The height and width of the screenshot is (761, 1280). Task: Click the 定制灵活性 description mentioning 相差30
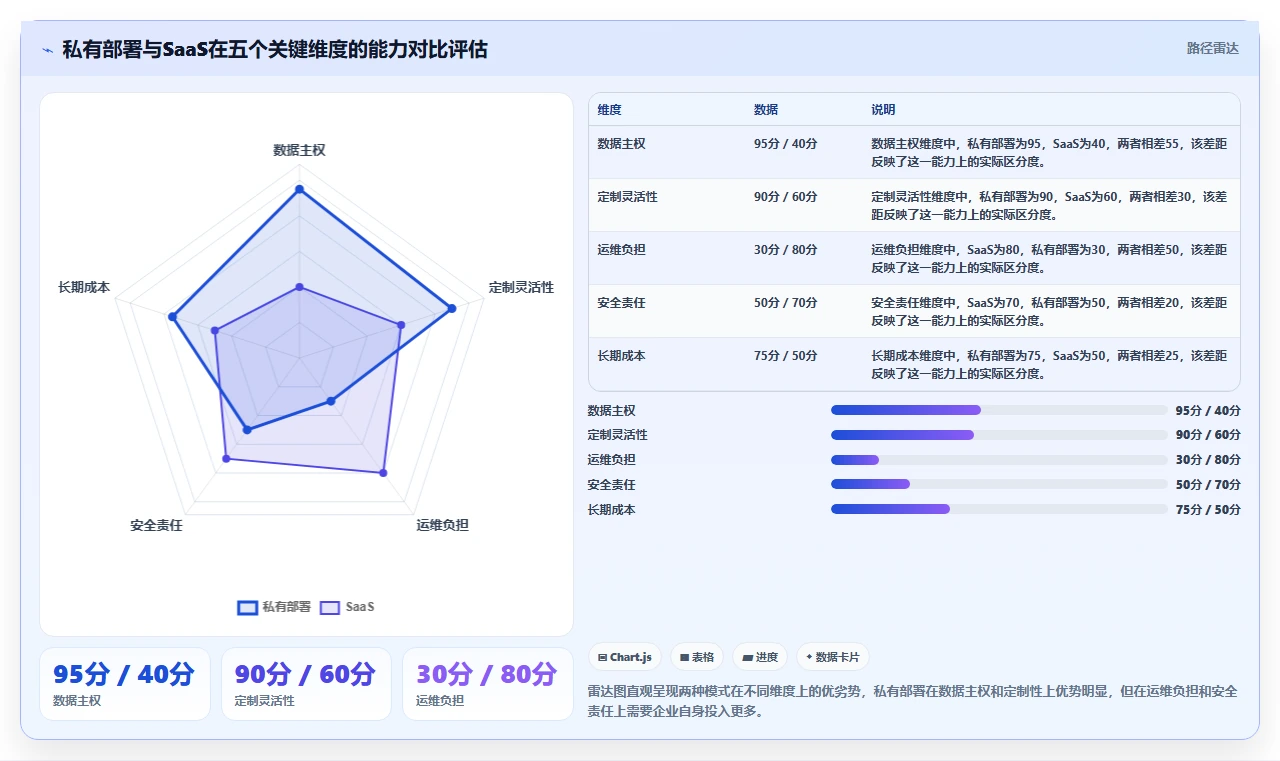coord(1049,206)
